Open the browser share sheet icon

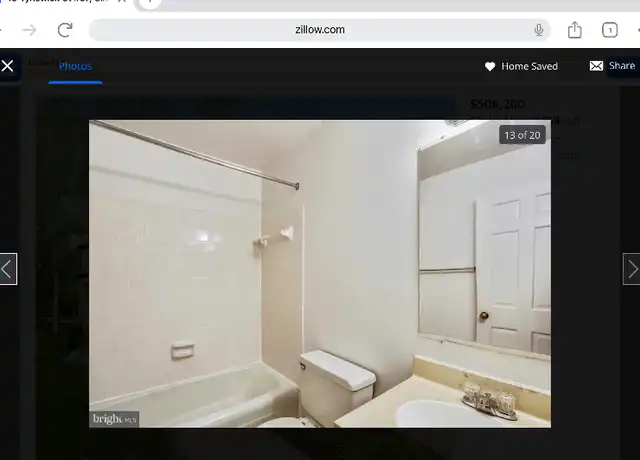575,29
